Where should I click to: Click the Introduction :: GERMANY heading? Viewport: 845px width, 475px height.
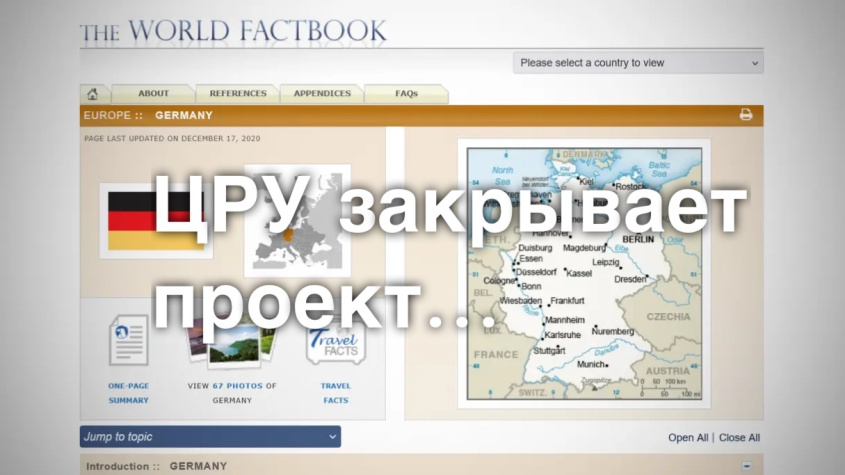pos(157,466)
